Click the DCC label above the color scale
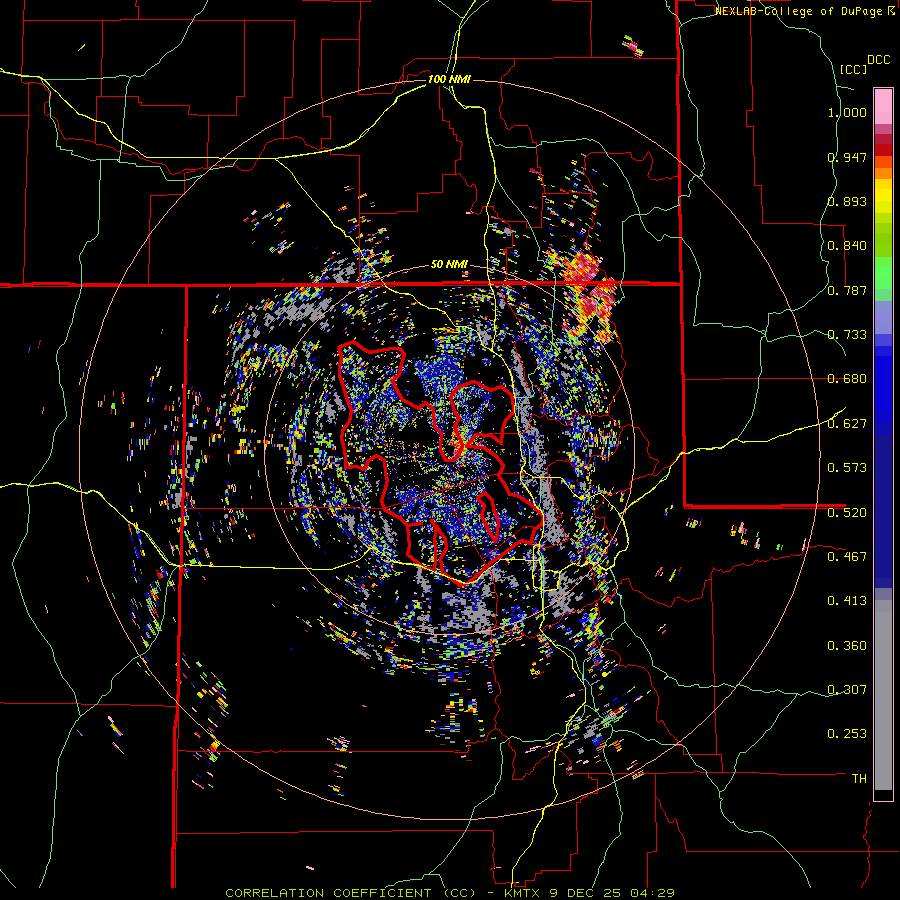The height and width of the screenshot is (900, 900). click(878, 60)
